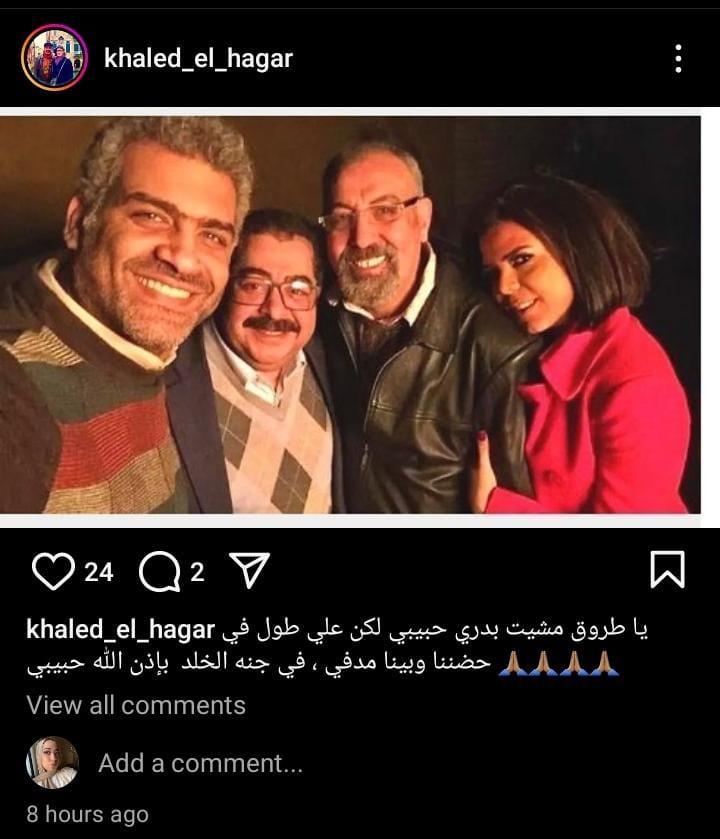View the story from the header profile avatar
The image size is (720, 839).
click(54, 57)
